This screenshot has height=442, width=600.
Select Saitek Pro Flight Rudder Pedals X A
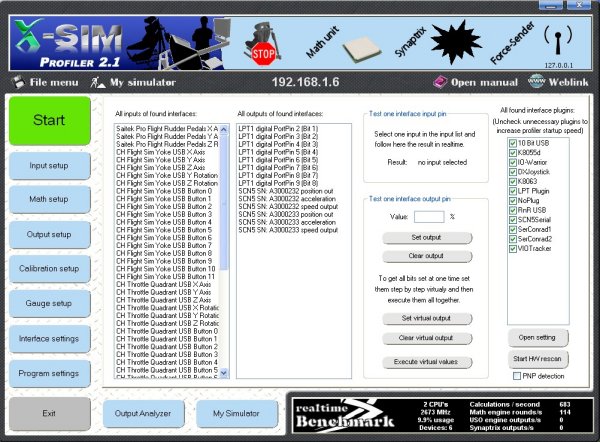167,129
